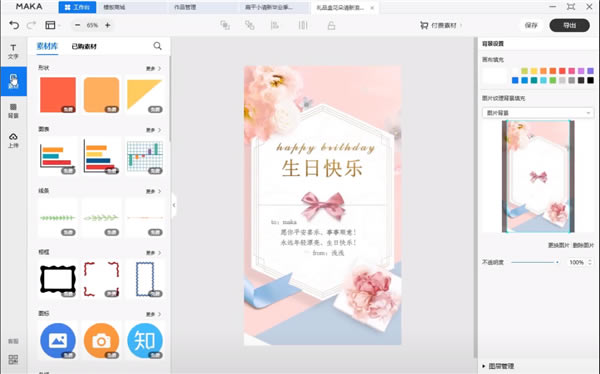Screen dimensions: 600x374
Task: Click Replace Image (更换图片) link
Action: tap(558, 245)
